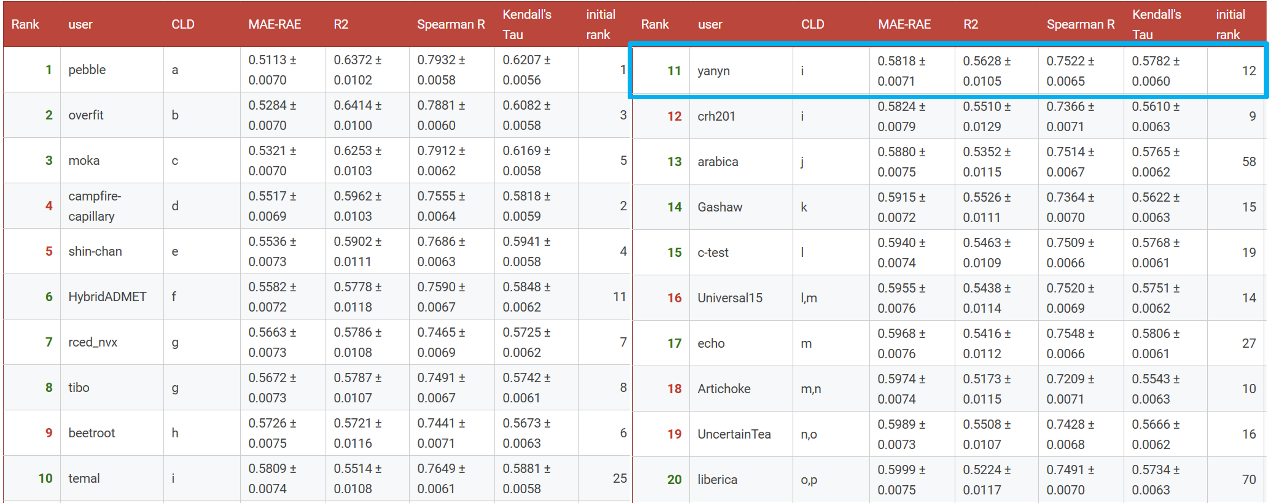Select the user name yanyn

(714, 71)
